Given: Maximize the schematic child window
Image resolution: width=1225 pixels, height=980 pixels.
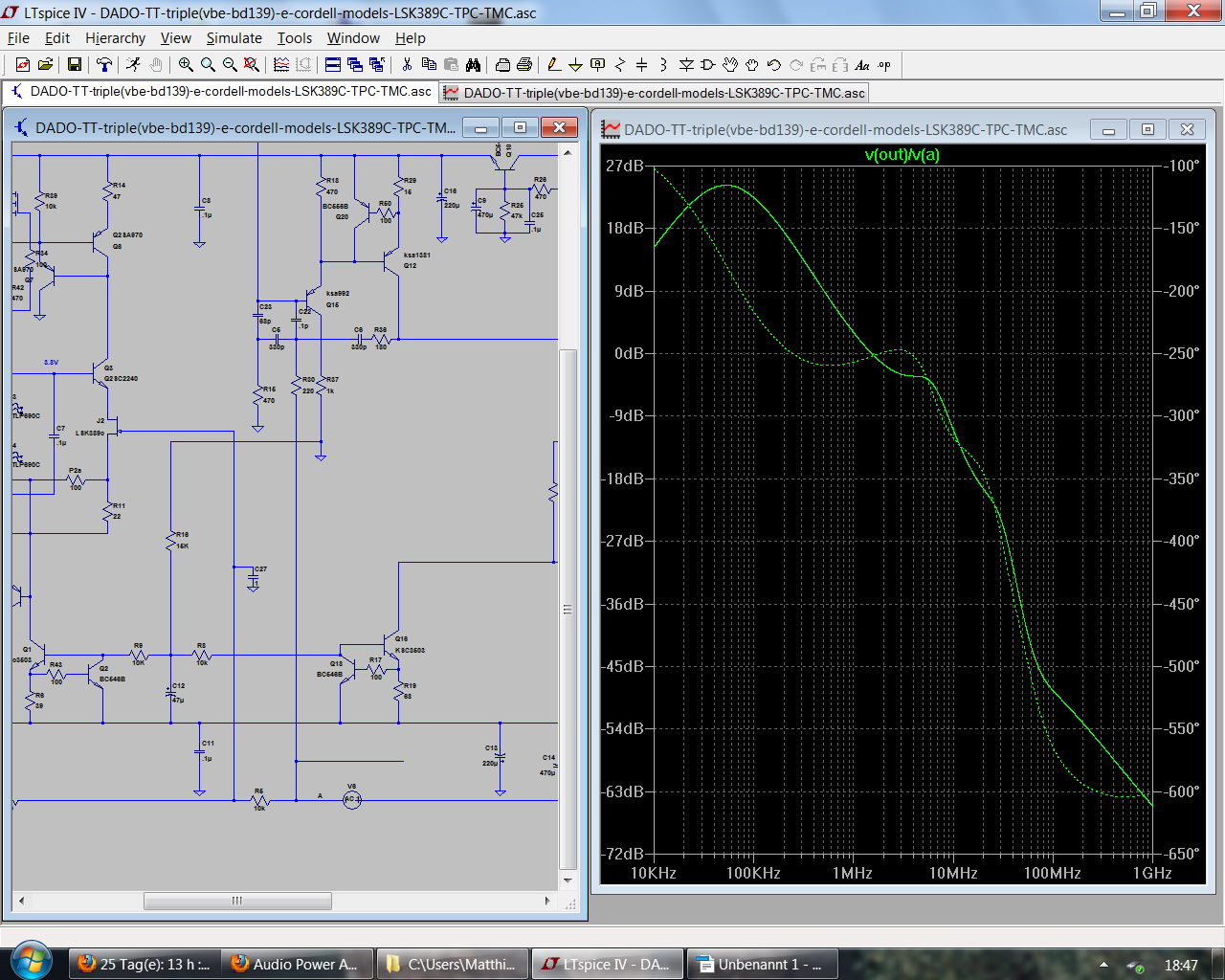Looking at the screenshot, I should coord(520,127).
